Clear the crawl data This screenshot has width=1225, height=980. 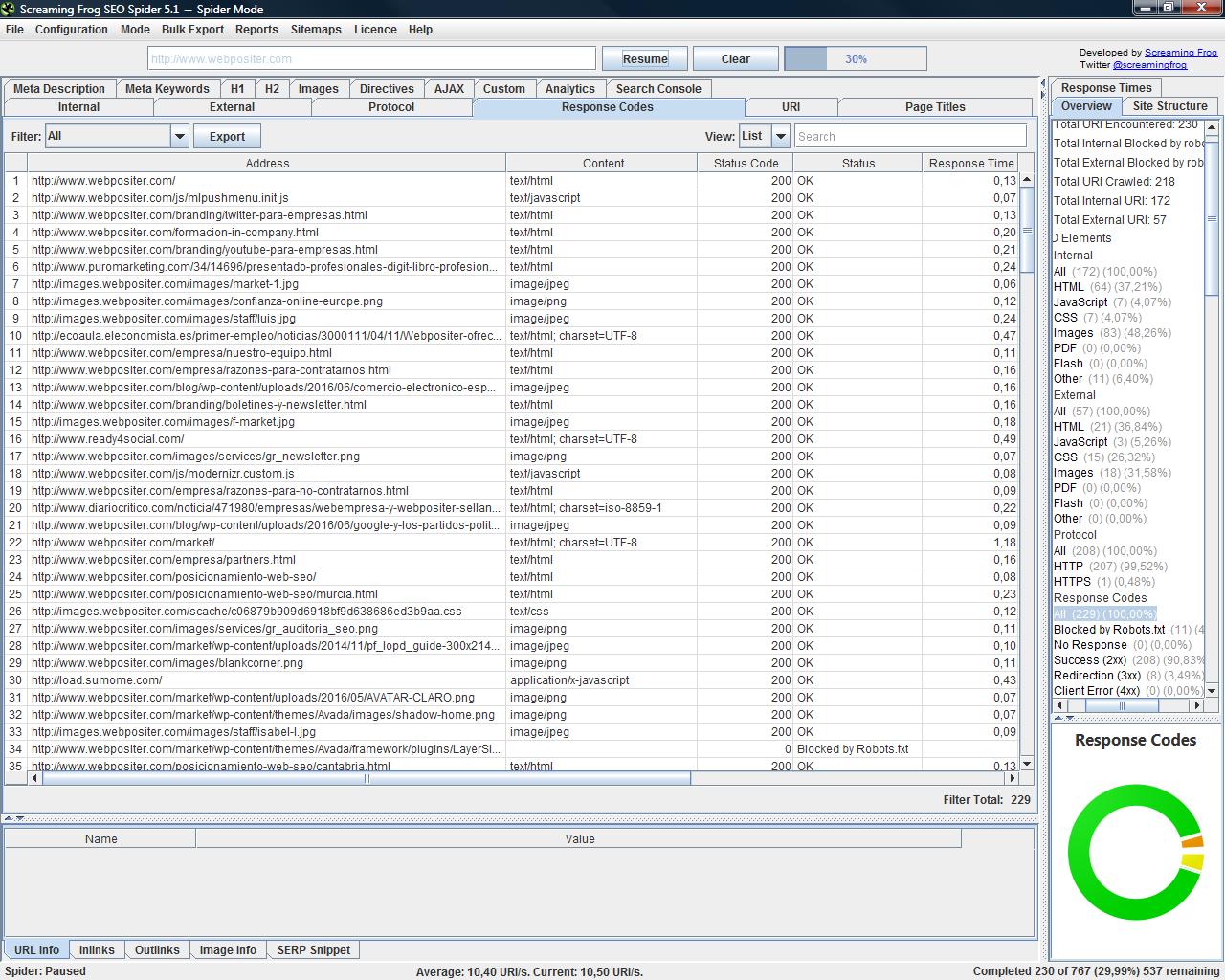pos(735,58)
